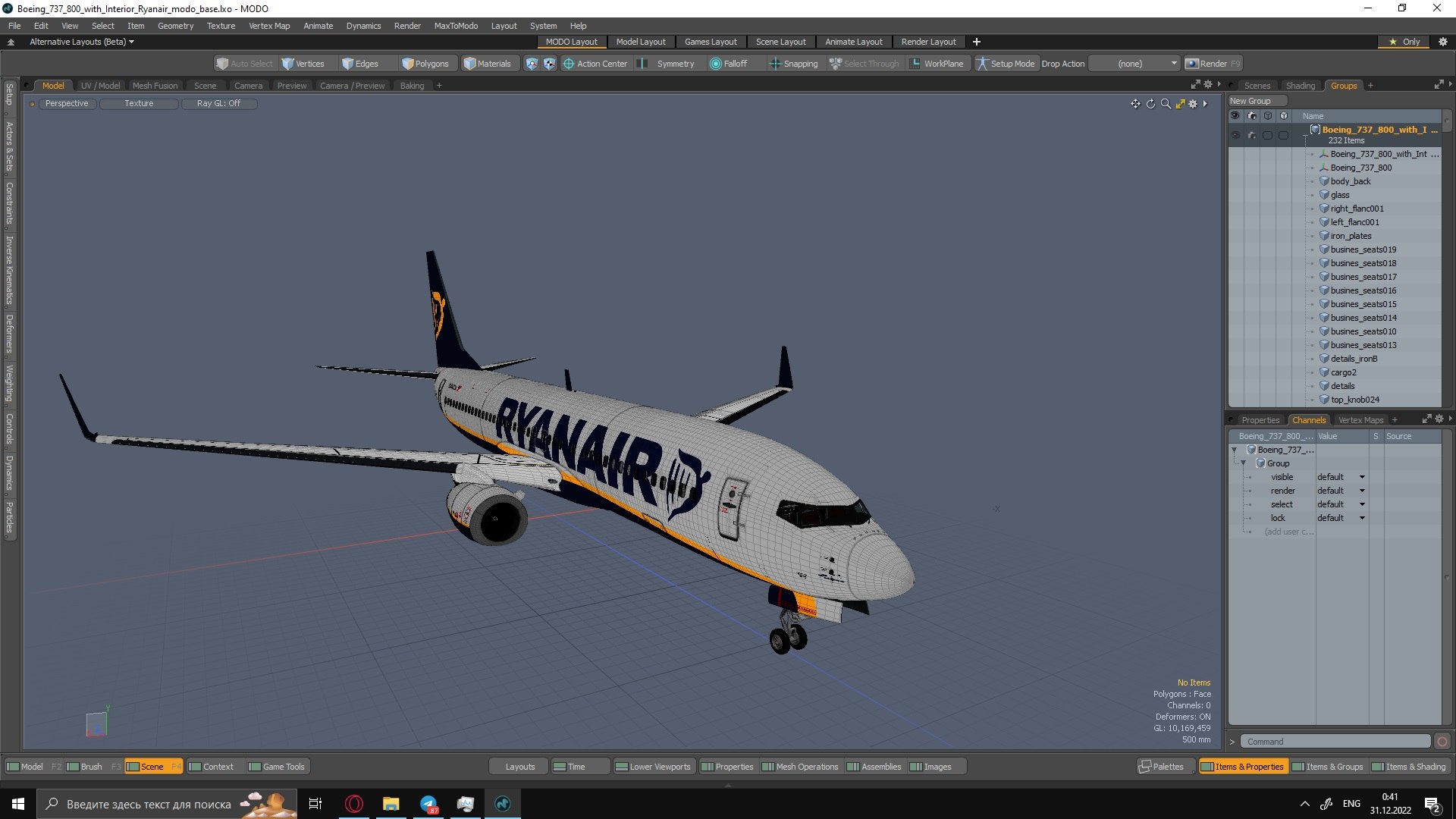Toggle Auto Select mode
This screenshot has width=1456, height=819.
pos(244,64)
